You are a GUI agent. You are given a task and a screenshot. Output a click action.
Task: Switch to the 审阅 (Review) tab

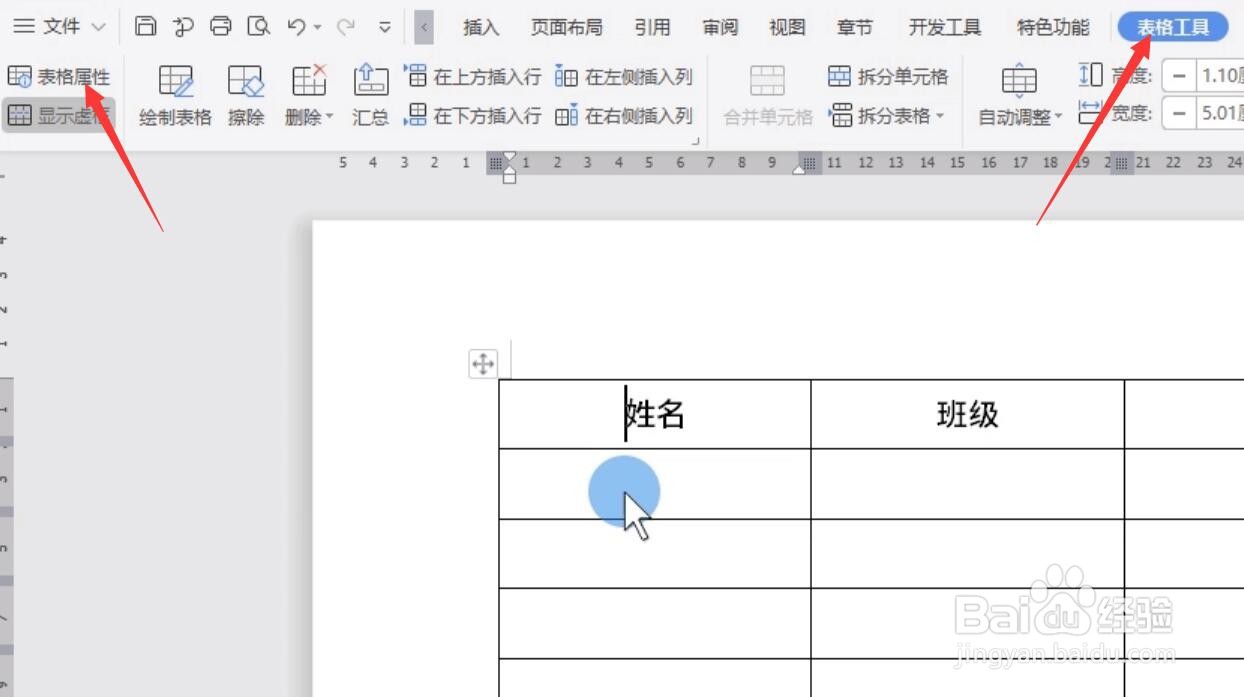(x=720, y=27)
